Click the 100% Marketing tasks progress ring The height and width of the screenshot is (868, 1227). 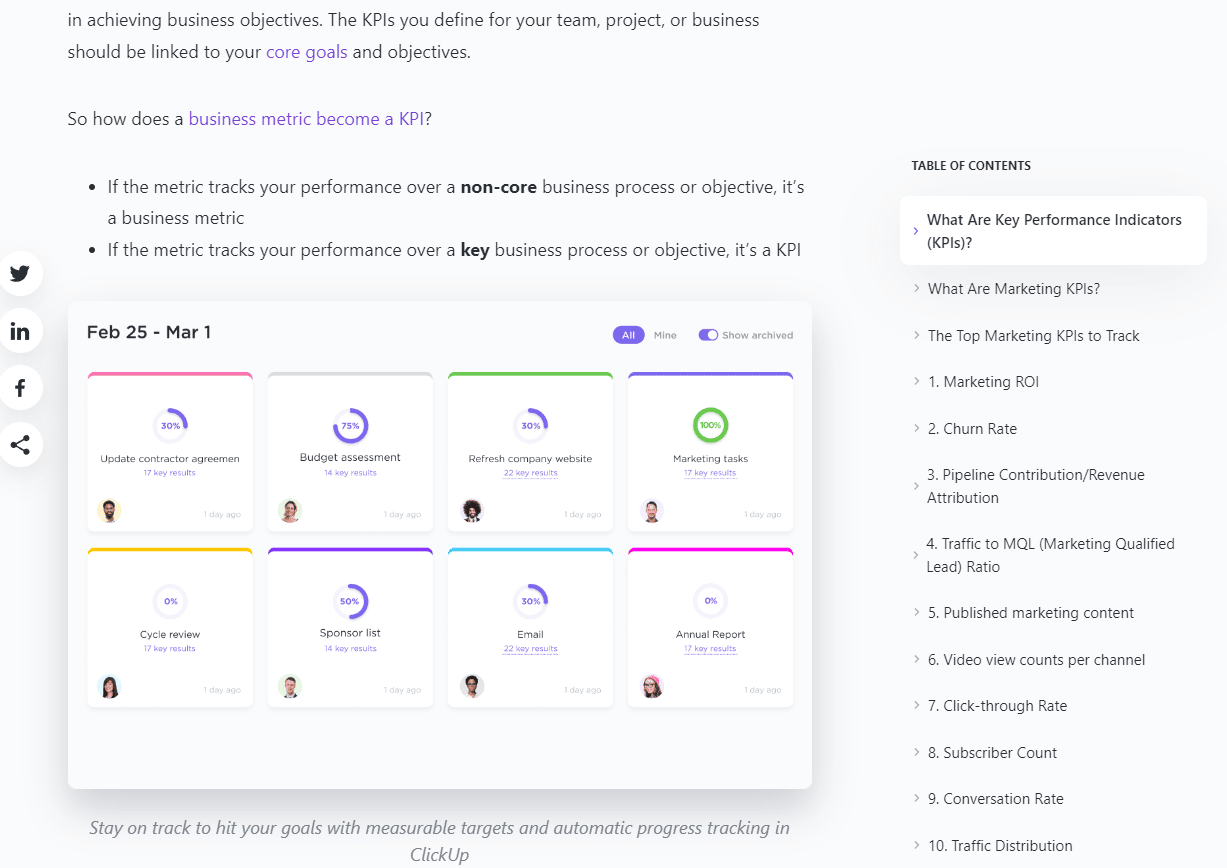point(710,425)
